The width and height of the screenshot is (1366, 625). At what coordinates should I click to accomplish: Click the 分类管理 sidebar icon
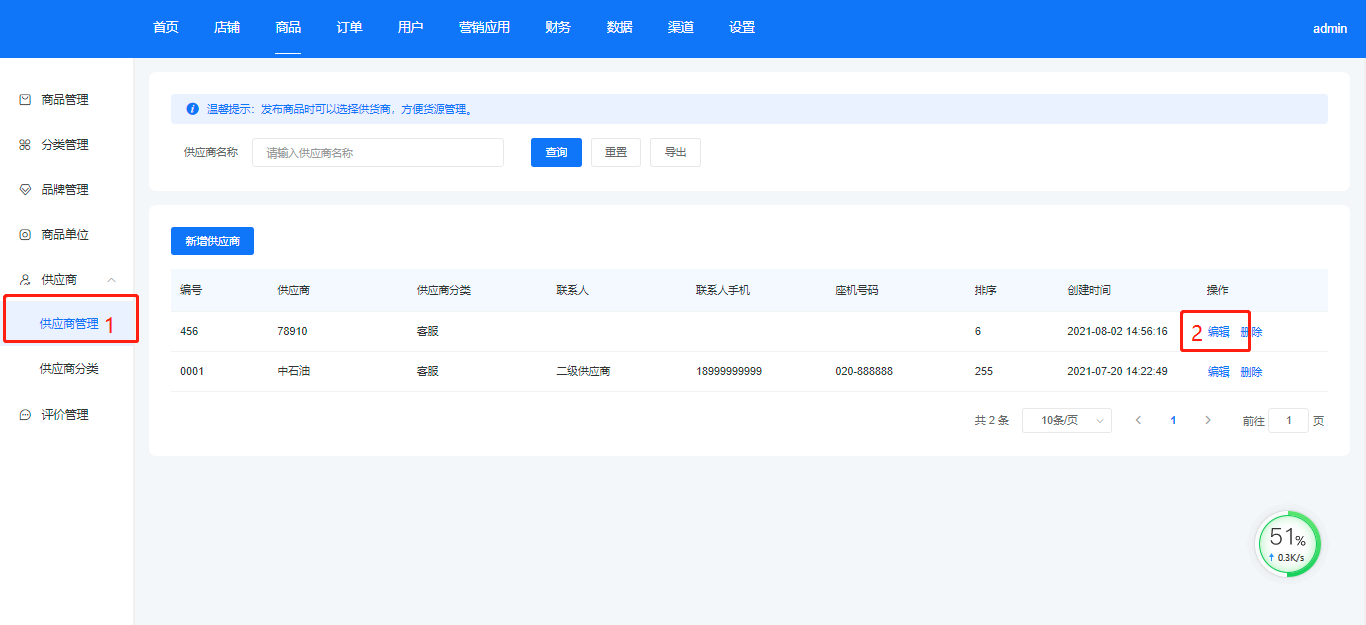point(26,145)
